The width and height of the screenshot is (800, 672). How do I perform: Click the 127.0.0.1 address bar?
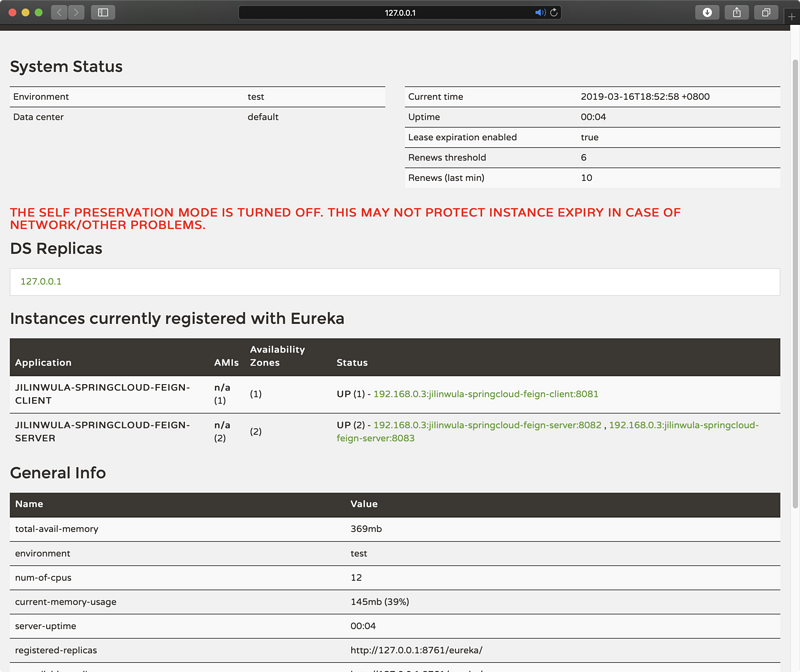(400, 12)
